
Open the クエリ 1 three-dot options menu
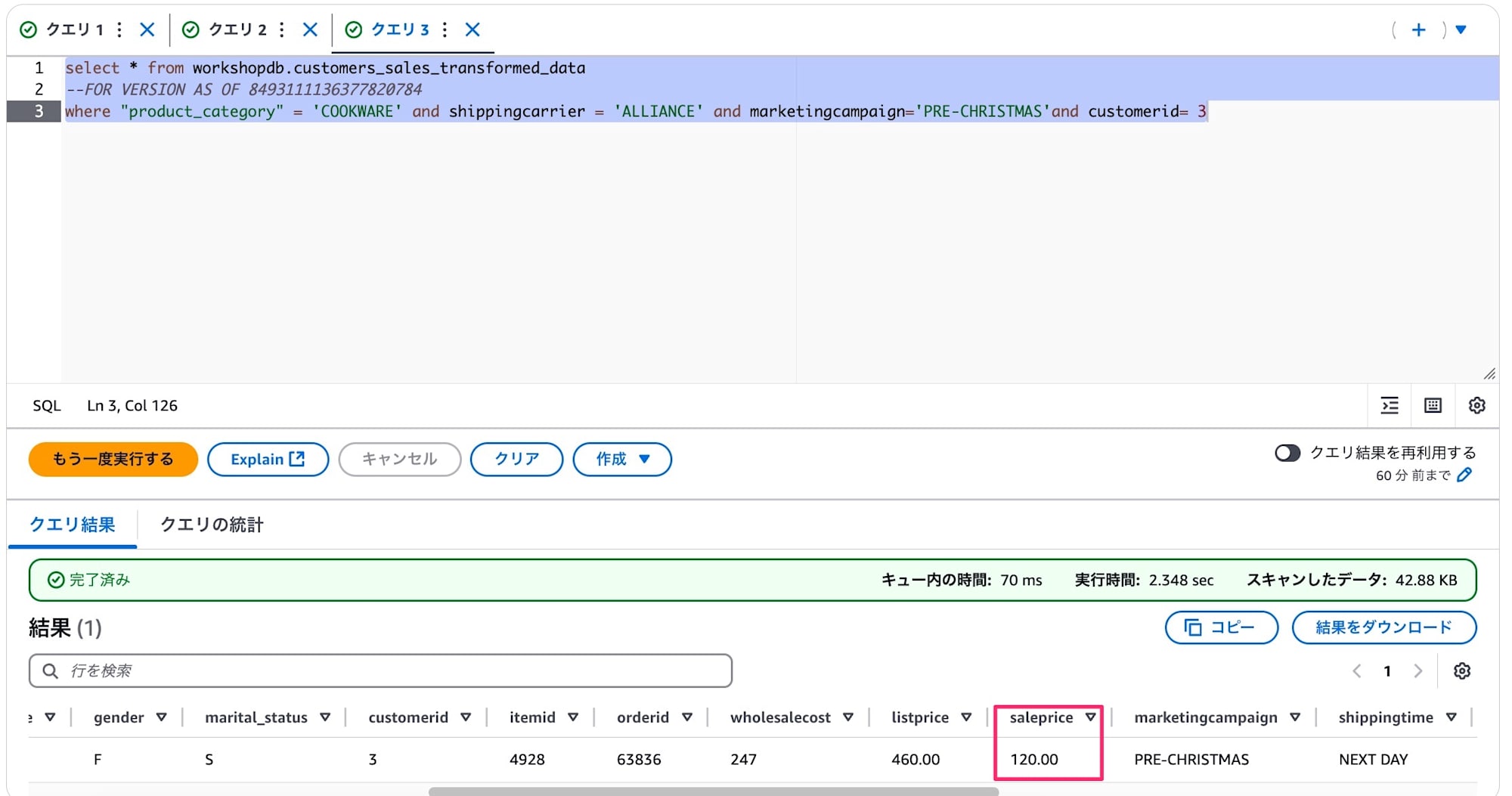[x=119, y=29]
